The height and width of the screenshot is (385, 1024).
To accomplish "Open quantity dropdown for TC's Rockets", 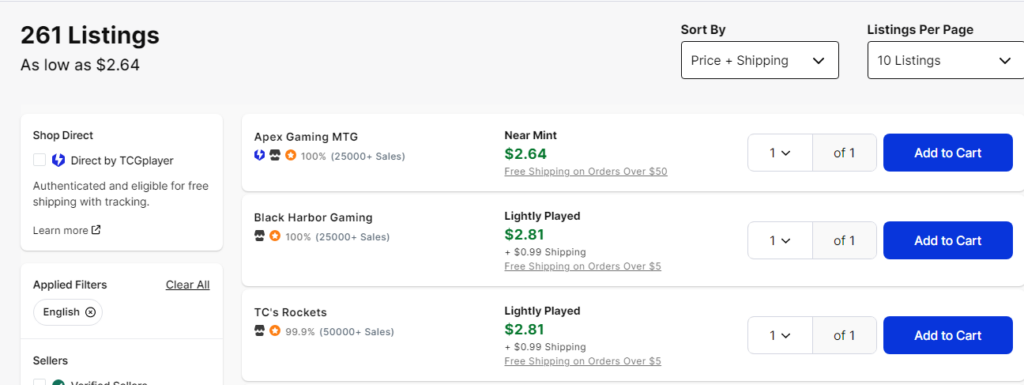I will point(780,335).
